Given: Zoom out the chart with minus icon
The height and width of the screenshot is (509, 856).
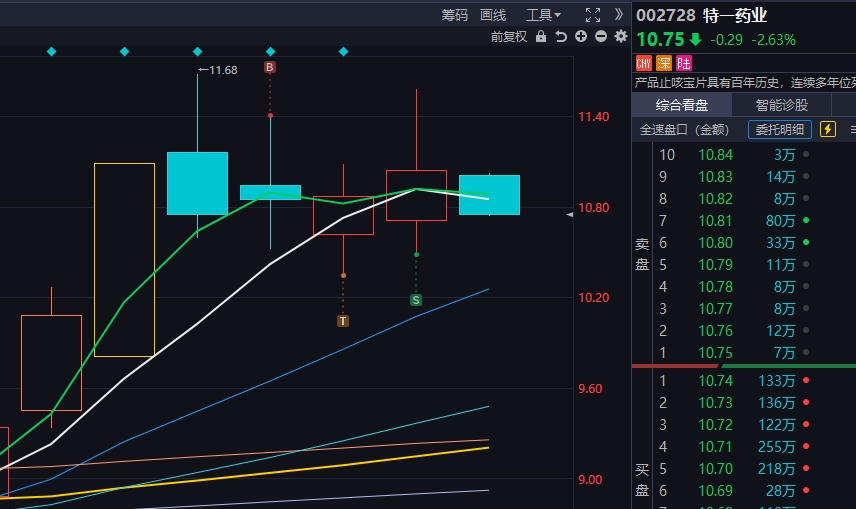Looking at the screenshot, I should [x=601, y=37].
